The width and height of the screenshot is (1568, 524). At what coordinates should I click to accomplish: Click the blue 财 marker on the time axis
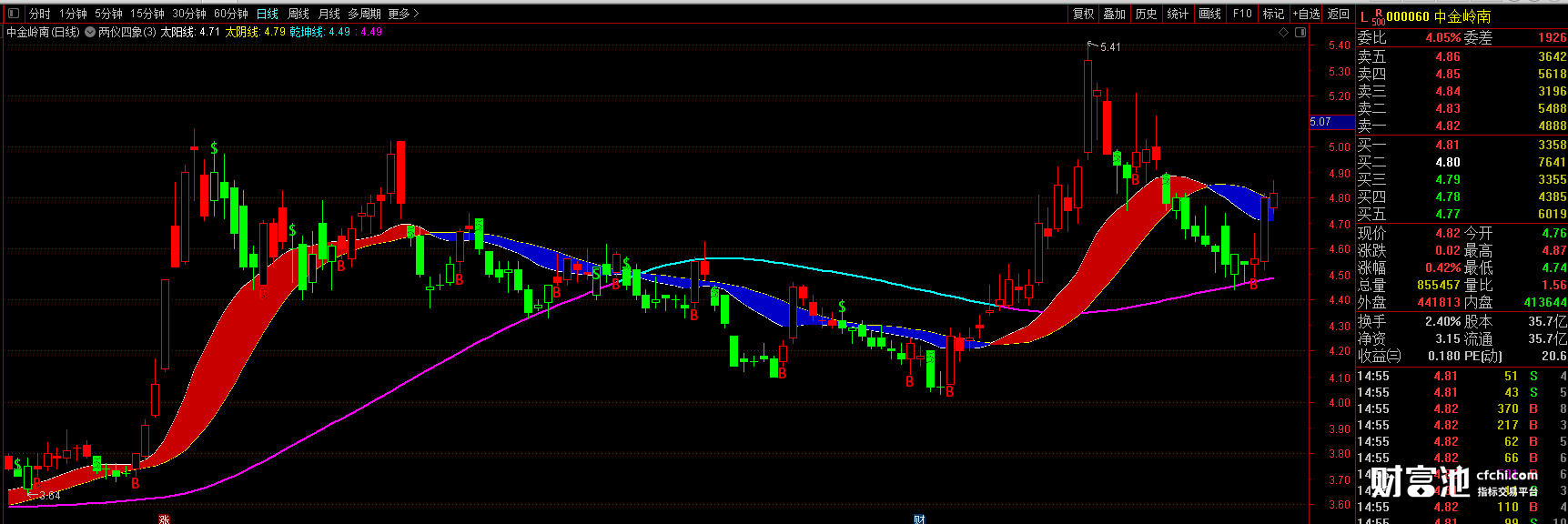[919, 519]
